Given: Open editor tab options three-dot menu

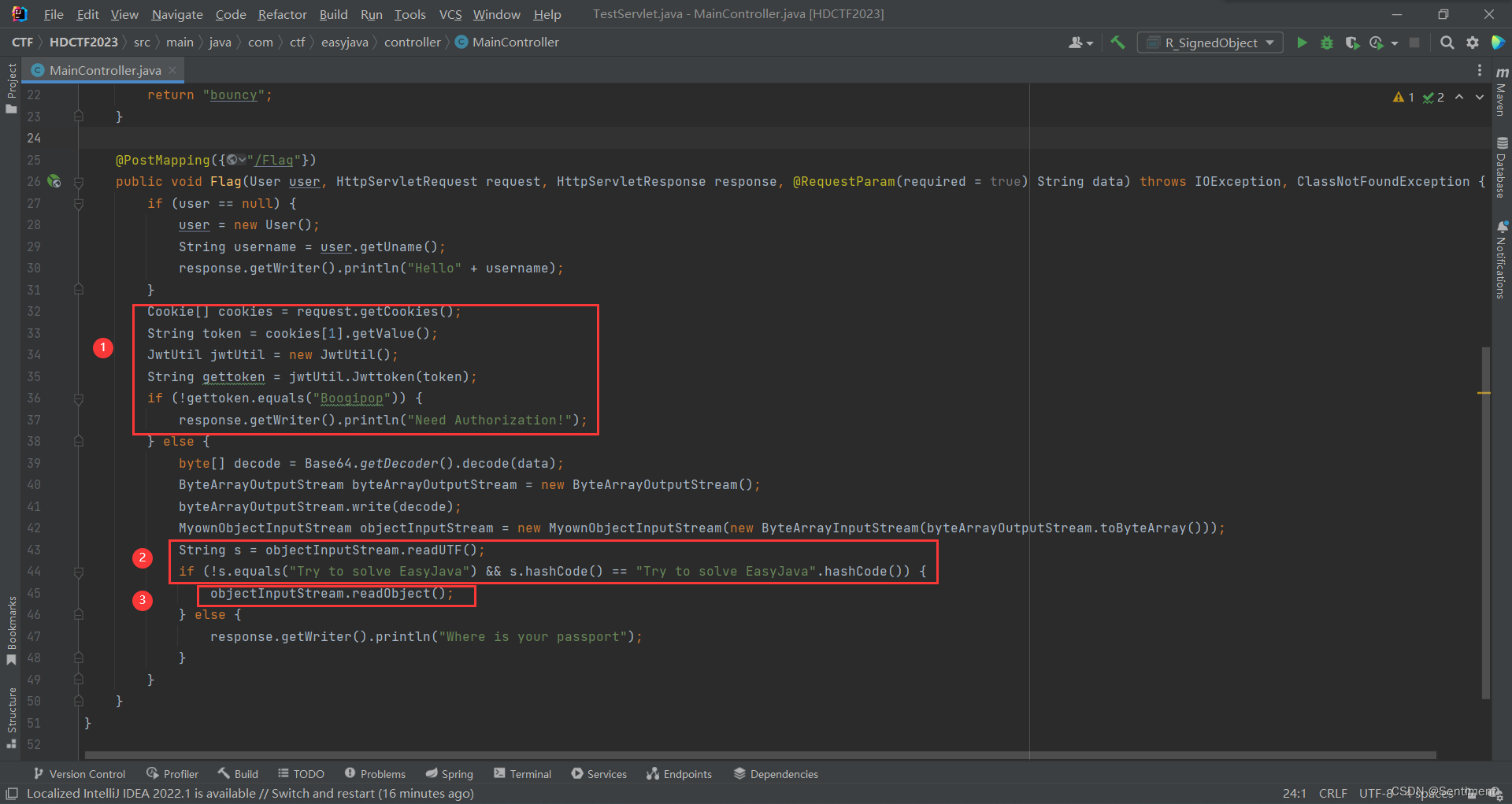Looking at the screenshot, I should [1480, 70].
